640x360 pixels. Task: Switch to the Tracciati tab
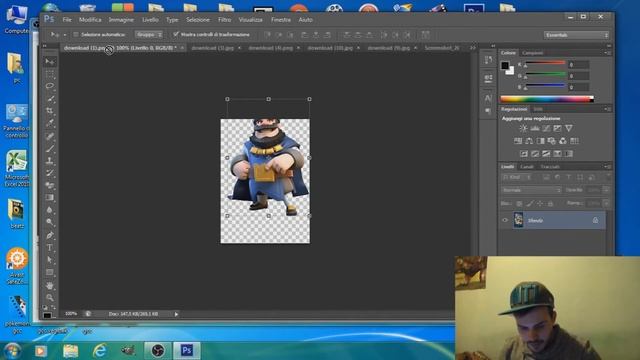point(550,167)
